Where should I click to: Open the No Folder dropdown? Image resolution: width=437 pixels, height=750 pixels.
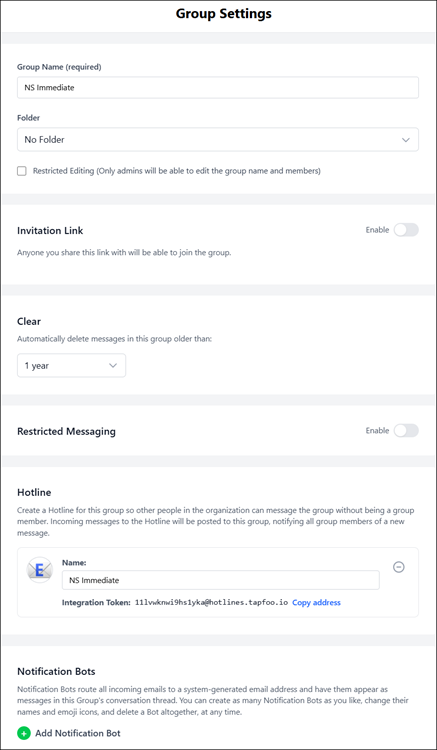218,140
